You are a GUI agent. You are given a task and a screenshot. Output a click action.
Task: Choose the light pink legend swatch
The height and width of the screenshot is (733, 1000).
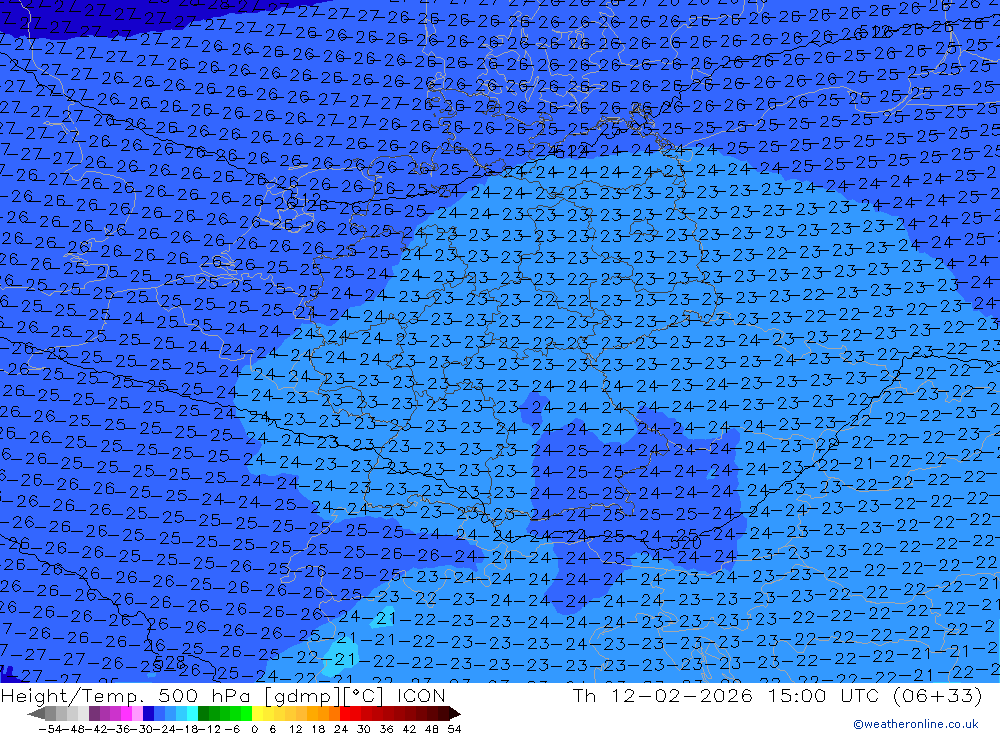[137, 714]
